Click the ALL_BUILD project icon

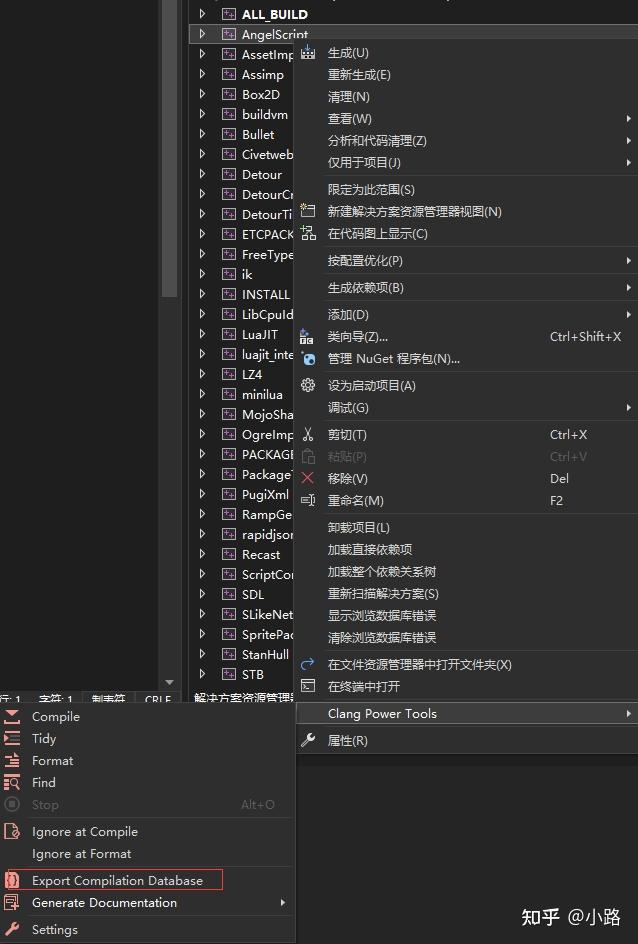coord(229,14)
